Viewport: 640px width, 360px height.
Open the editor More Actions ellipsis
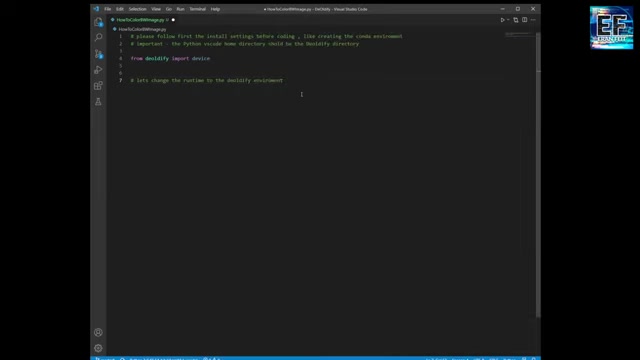coord(533,20)
